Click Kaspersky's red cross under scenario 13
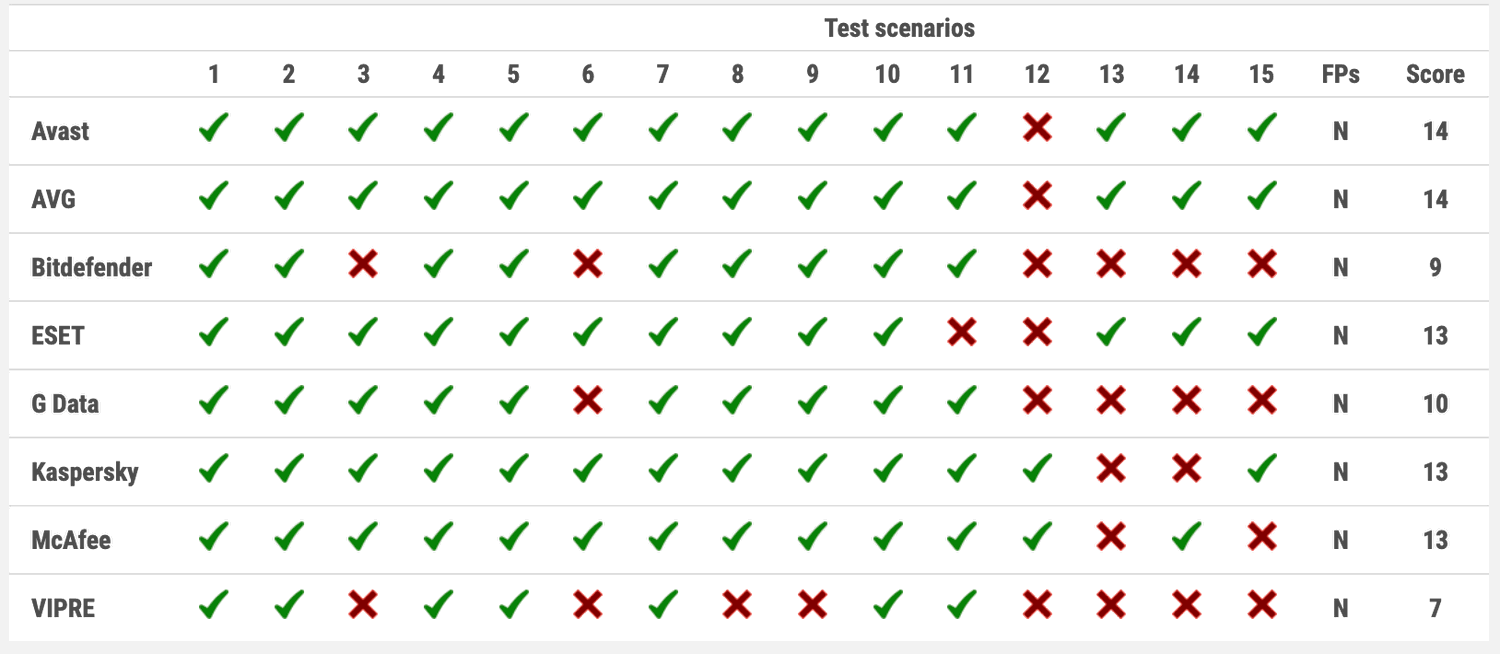The width and height of the screenshot is (1500, 654). (1111, 469)
